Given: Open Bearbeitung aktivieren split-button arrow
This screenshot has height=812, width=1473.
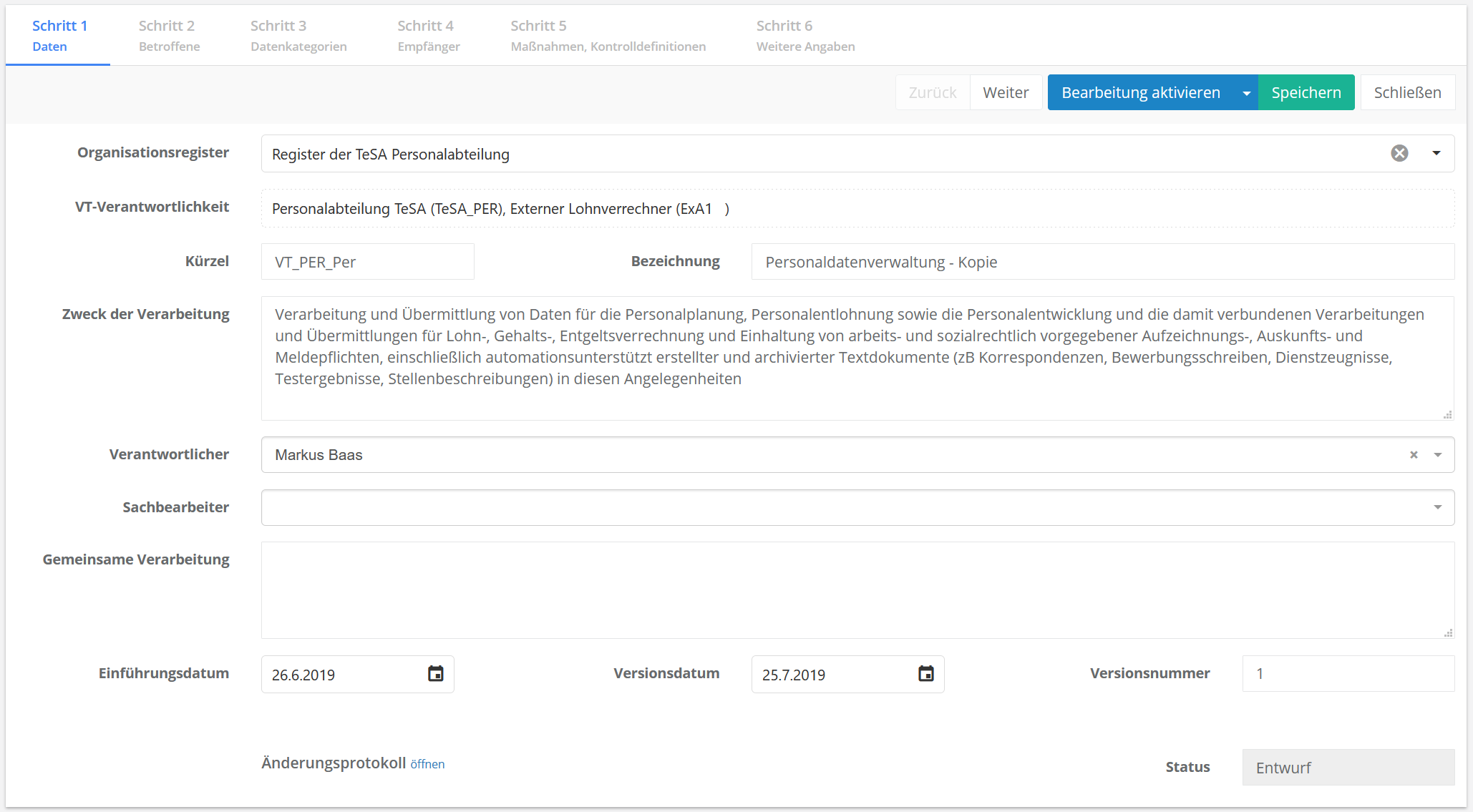Looking at the screenshot, I should [1246, 93].
